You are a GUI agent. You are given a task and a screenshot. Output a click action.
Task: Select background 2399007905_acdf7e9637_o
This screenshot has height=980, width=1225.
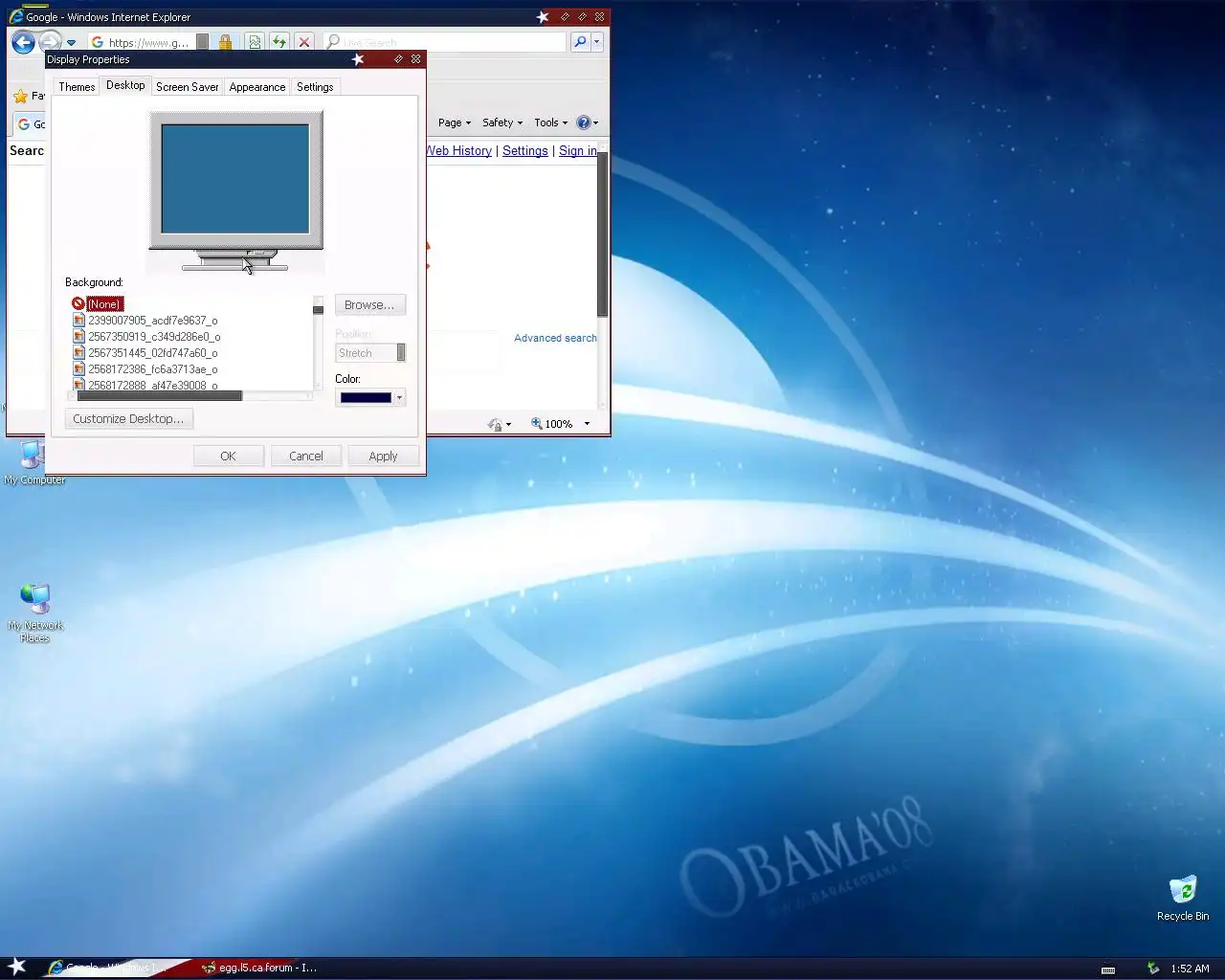coord(153,321)
